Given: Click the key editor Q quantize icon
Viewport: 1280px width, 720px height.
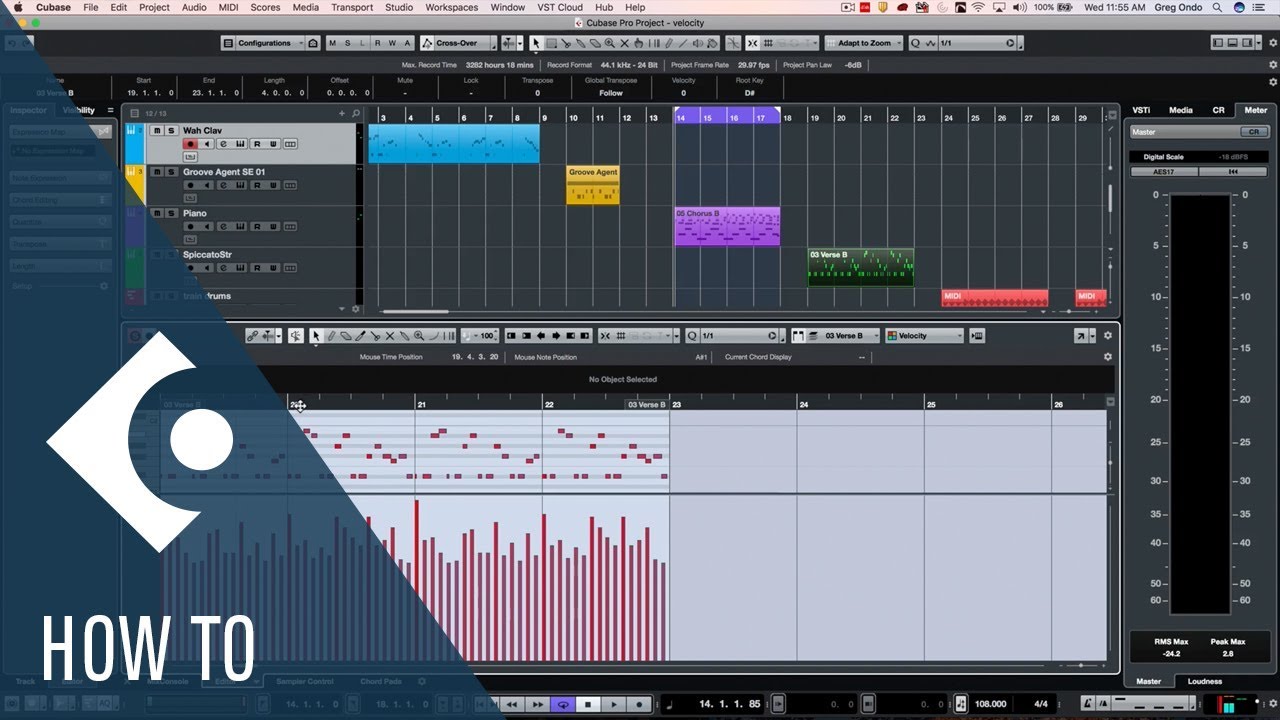Looking at the screenshot, I should pos(692,336).
